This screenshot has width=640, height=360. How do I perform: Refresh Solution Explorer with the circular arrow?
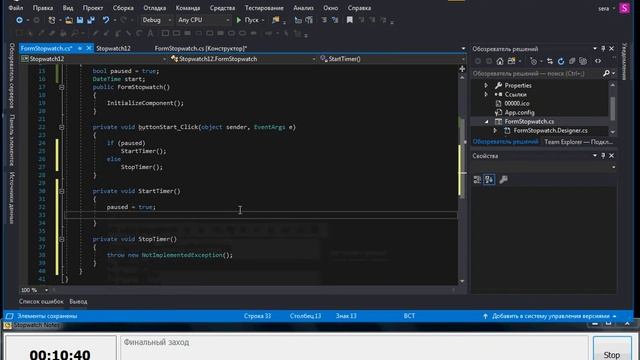point(561,61)
